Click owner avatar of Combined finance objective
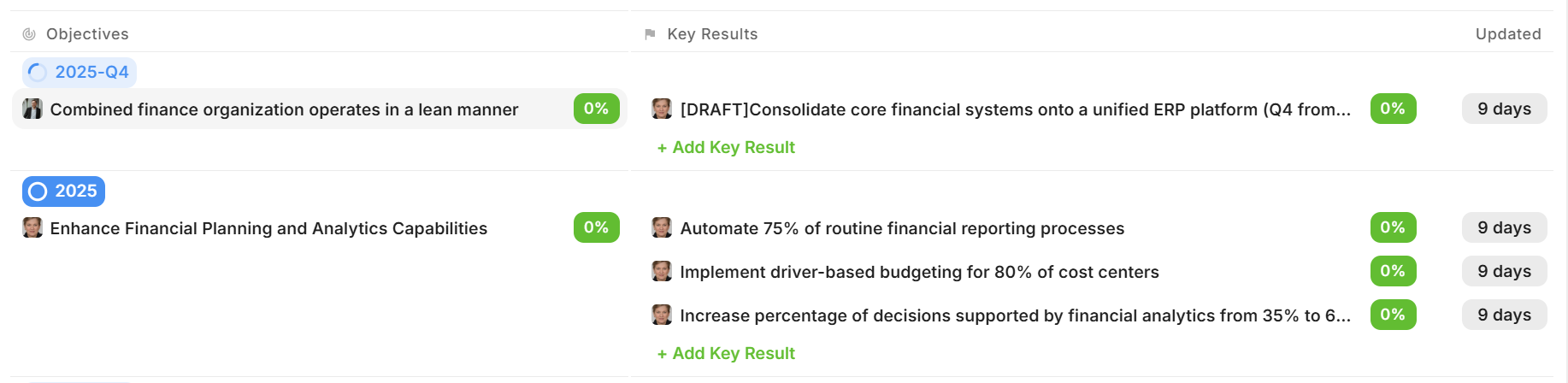Viewport: 1568px width, 383px height. [x=32, y=109]
